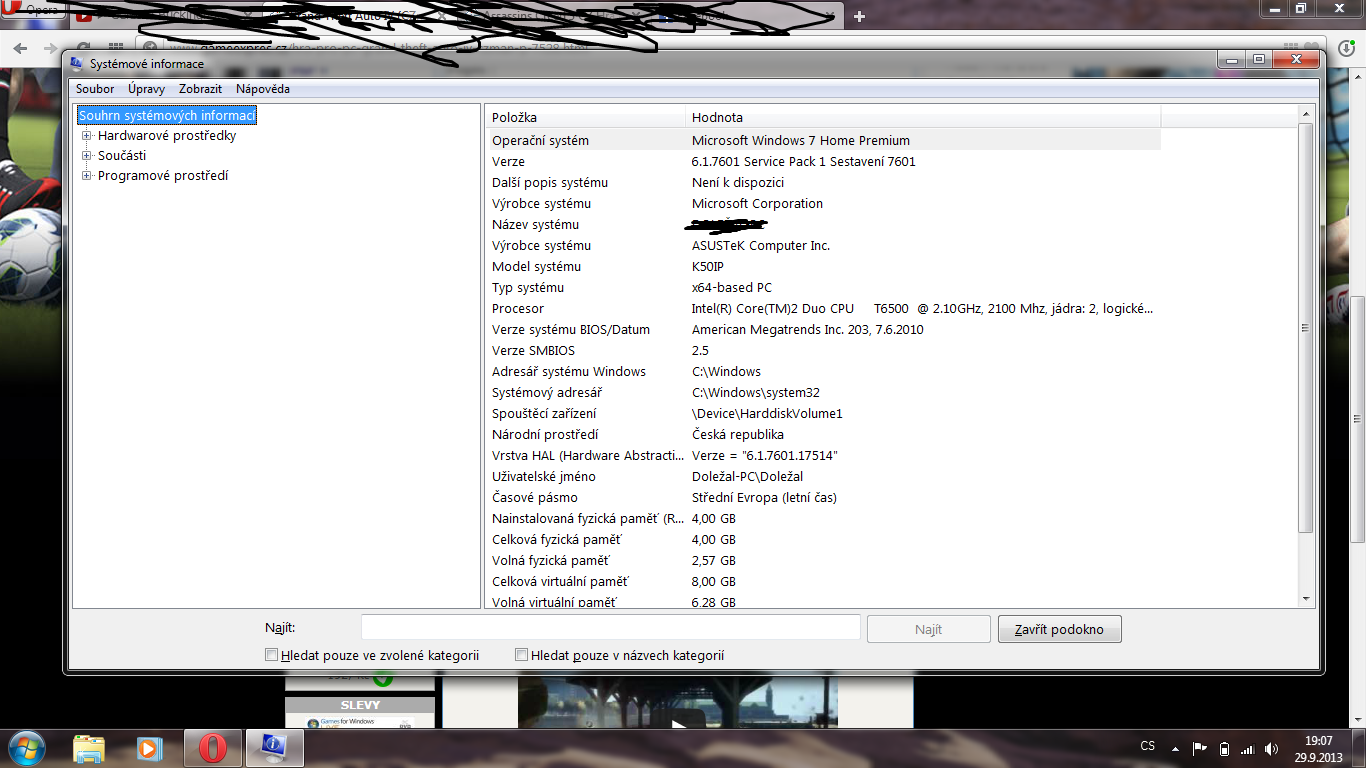
Task: Maximize the Systémové informace window
Action: [1258, 60]
